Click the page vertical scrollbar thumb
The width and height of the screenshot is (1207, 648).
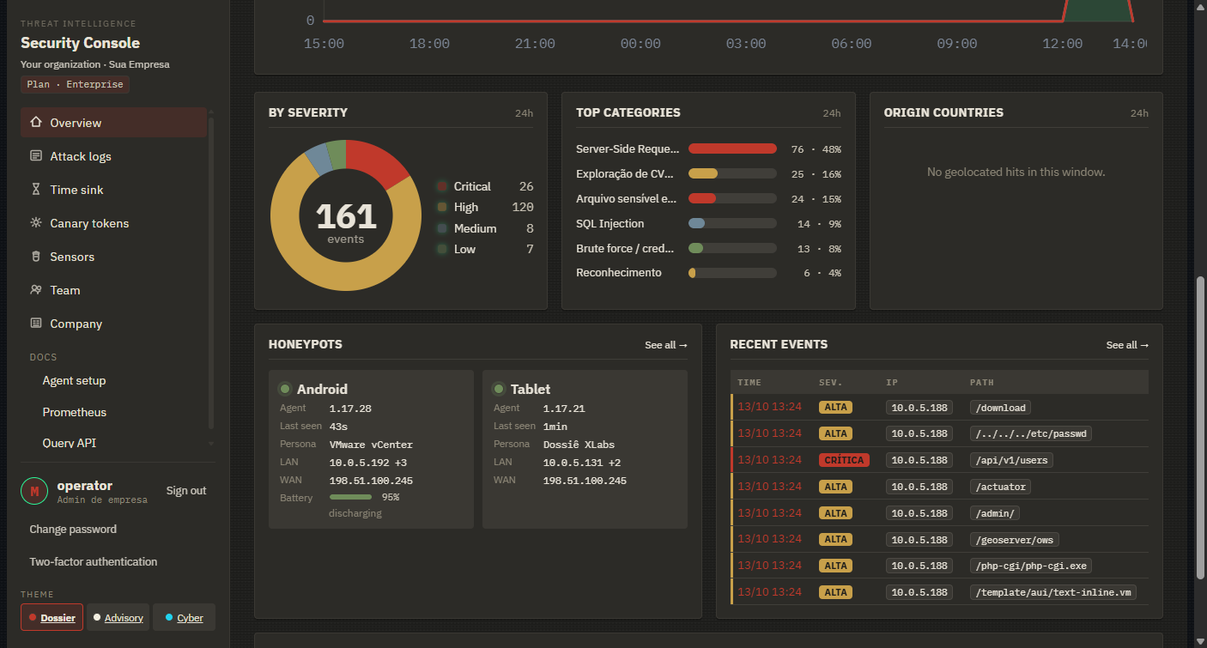click(x=1201, y=428)
